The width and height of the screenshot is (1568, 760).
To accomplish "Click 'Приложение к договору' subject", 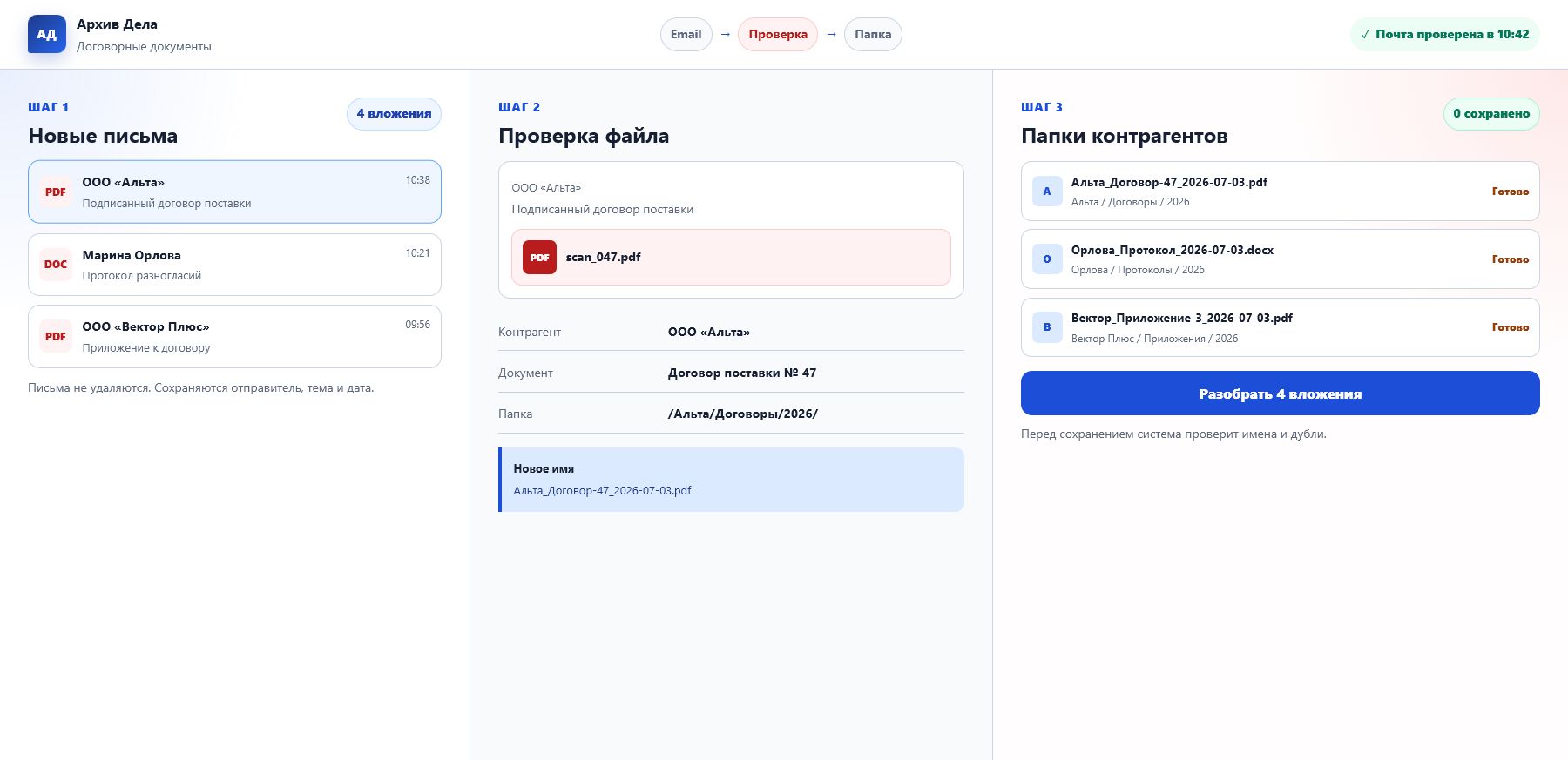I will [x=146, y=348].
